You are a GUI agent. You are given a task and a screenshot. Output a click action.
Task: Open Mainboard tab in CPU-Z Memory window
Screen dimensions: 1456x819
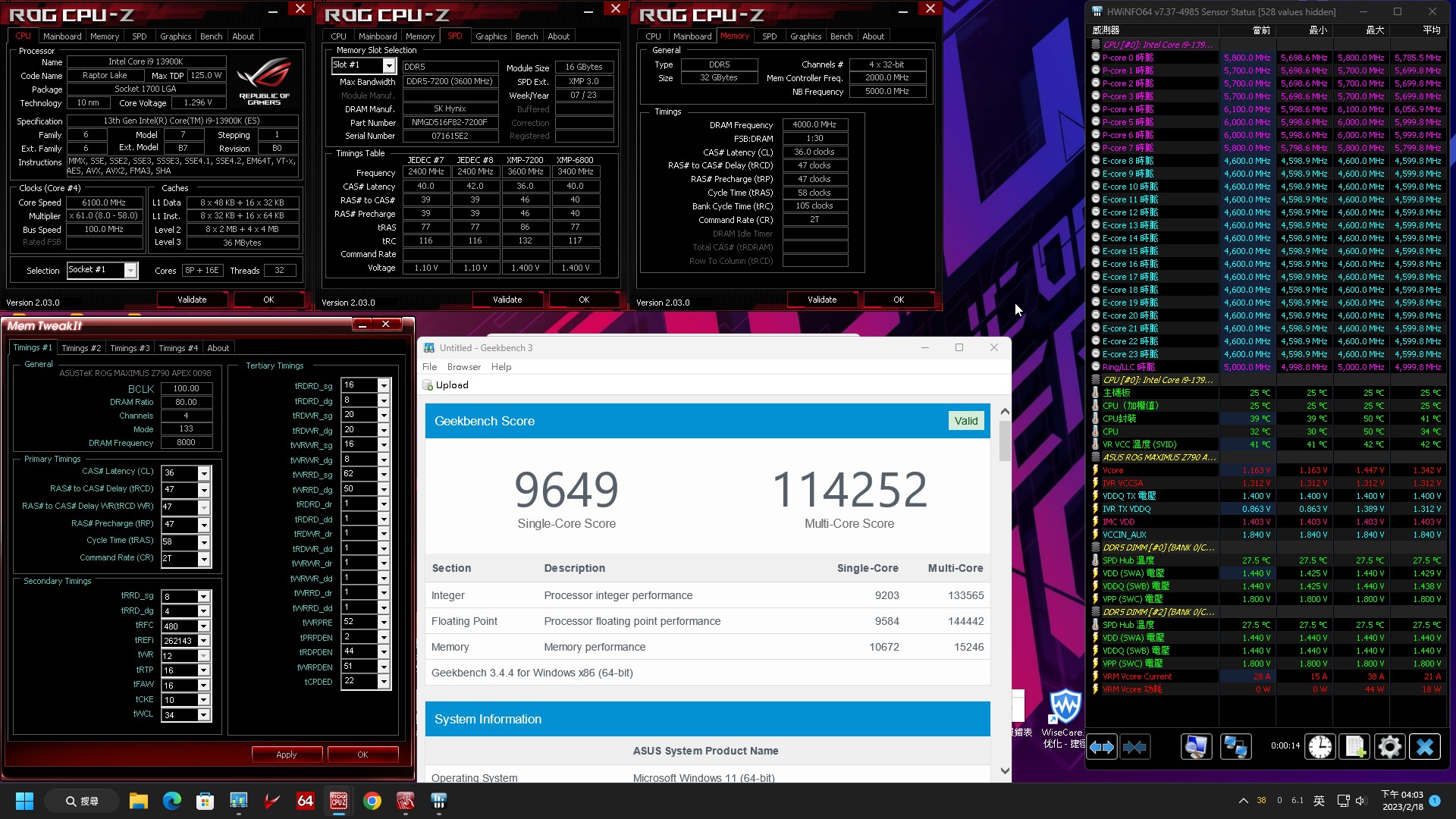pos(692,36)
